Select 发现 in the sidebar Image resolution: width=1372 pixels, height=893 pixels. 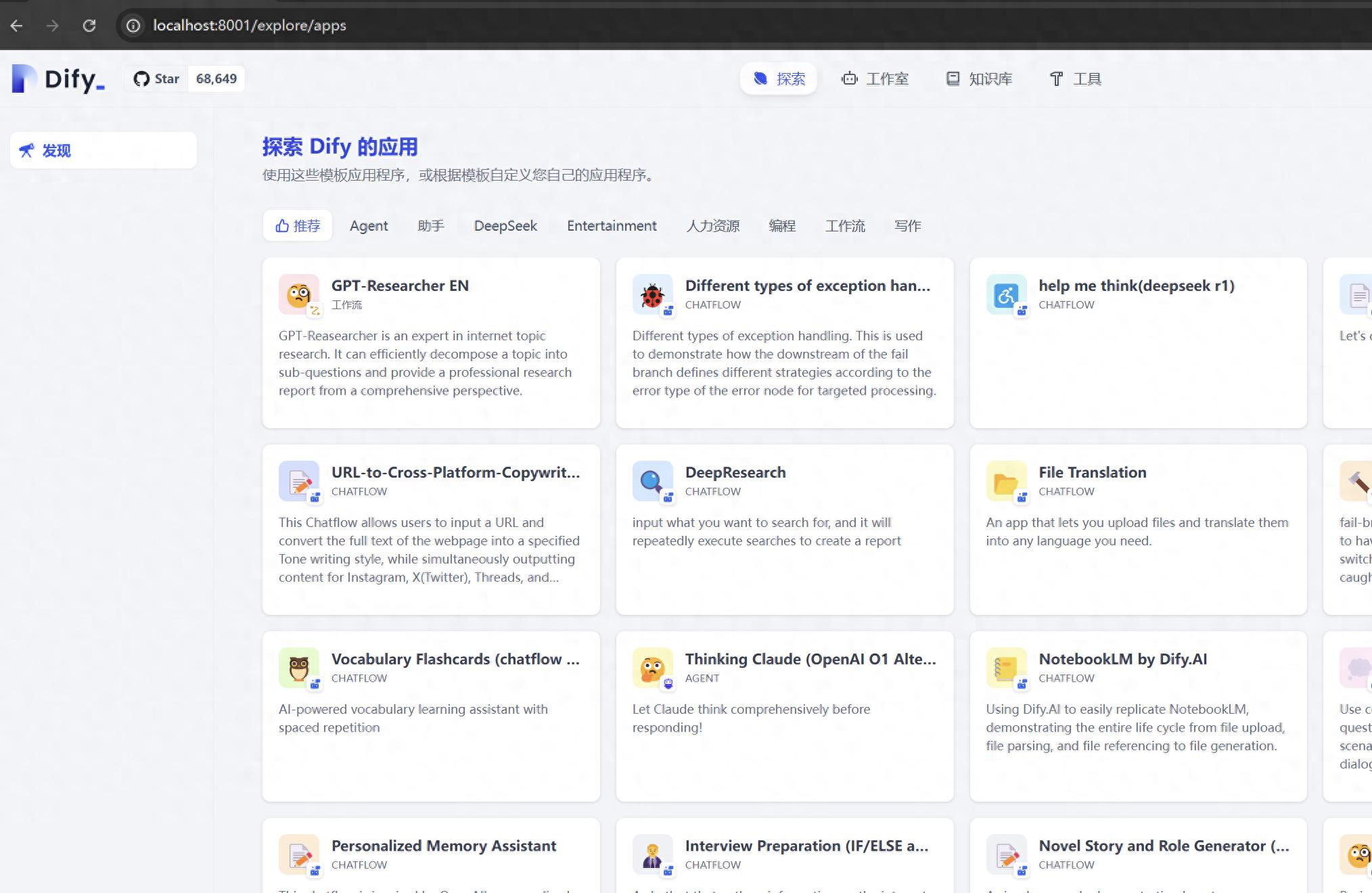tap(104, 150)
